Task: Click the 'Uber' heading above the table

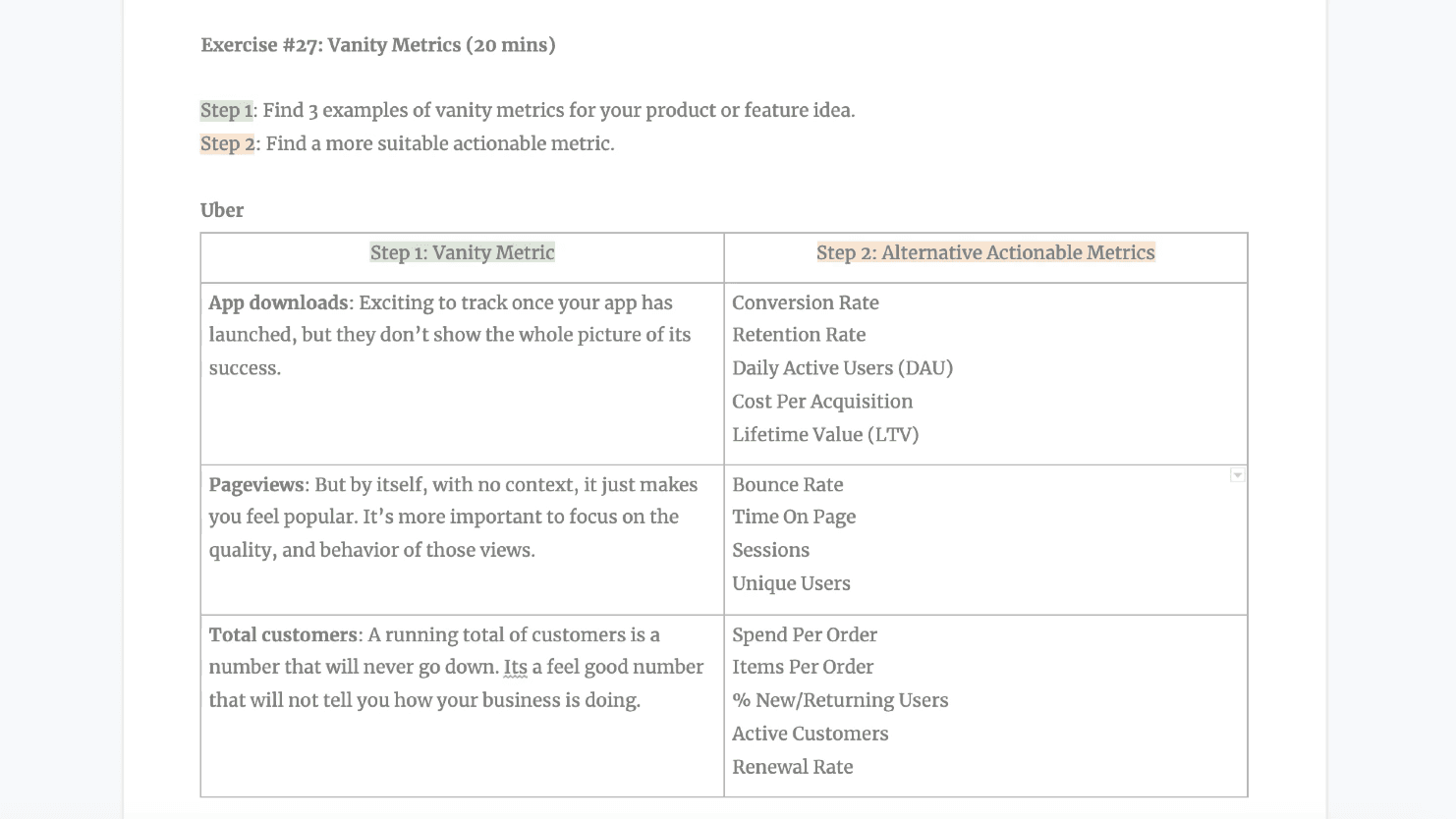Action: click(x=222, y=210)
